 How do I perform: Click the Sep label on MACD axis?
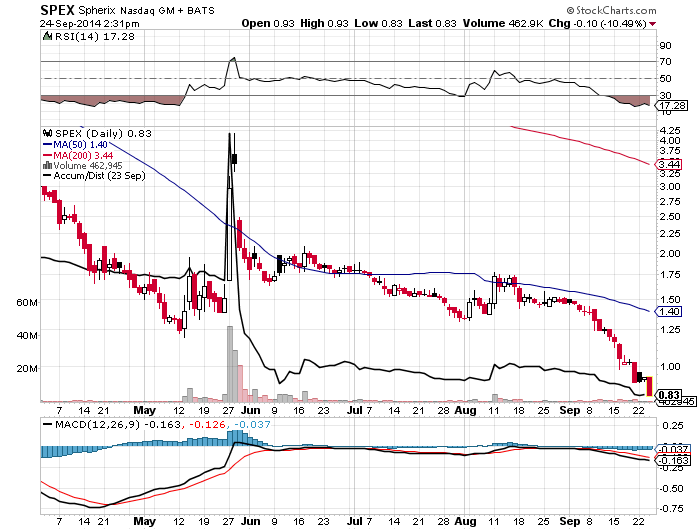(x=570, y=521)
